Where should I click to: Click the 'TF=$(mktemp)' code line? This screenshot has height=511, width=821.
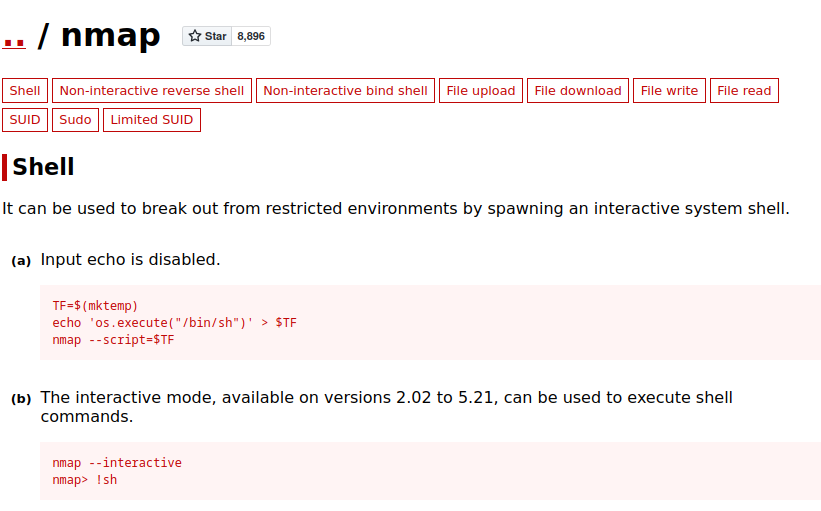pyautogui.click(x=95, y=306)
